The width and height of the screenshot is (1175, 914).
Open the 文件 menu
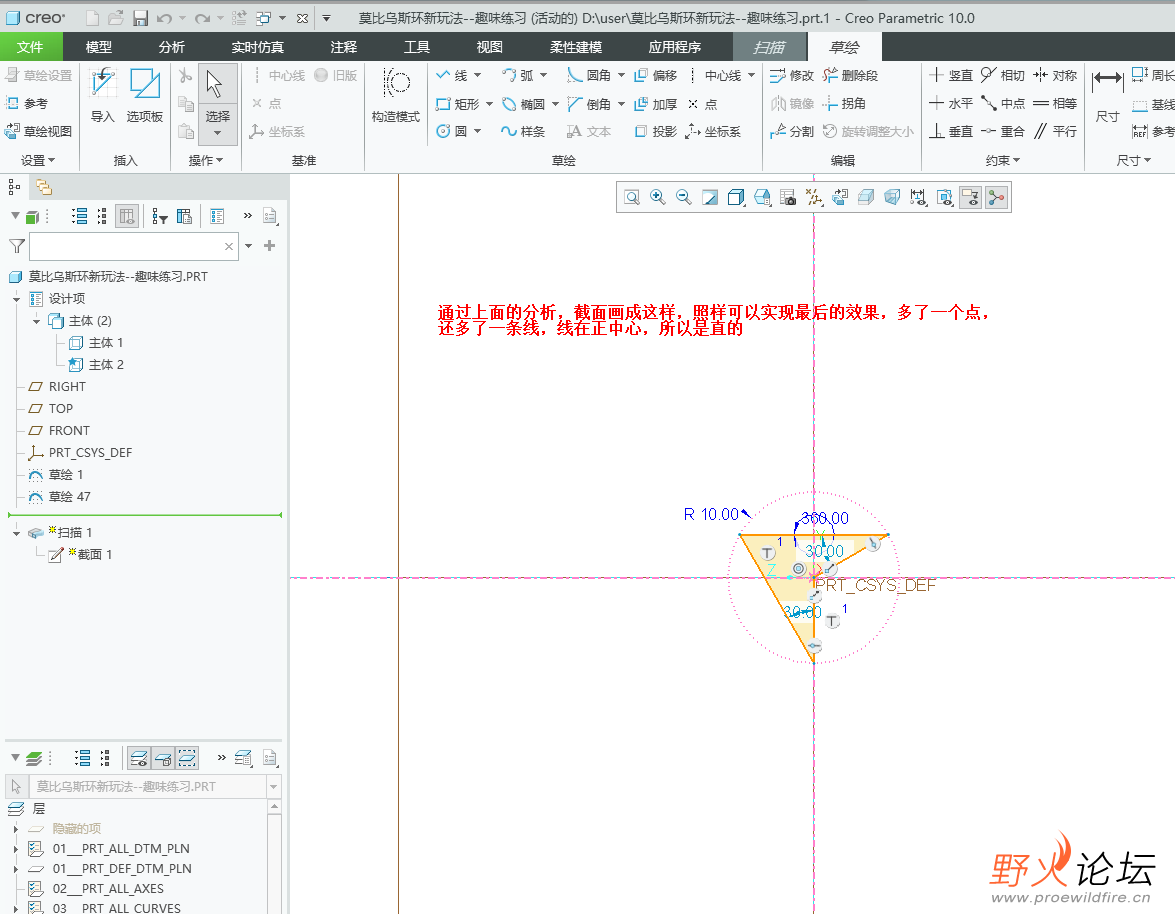(x=30, y=47)
